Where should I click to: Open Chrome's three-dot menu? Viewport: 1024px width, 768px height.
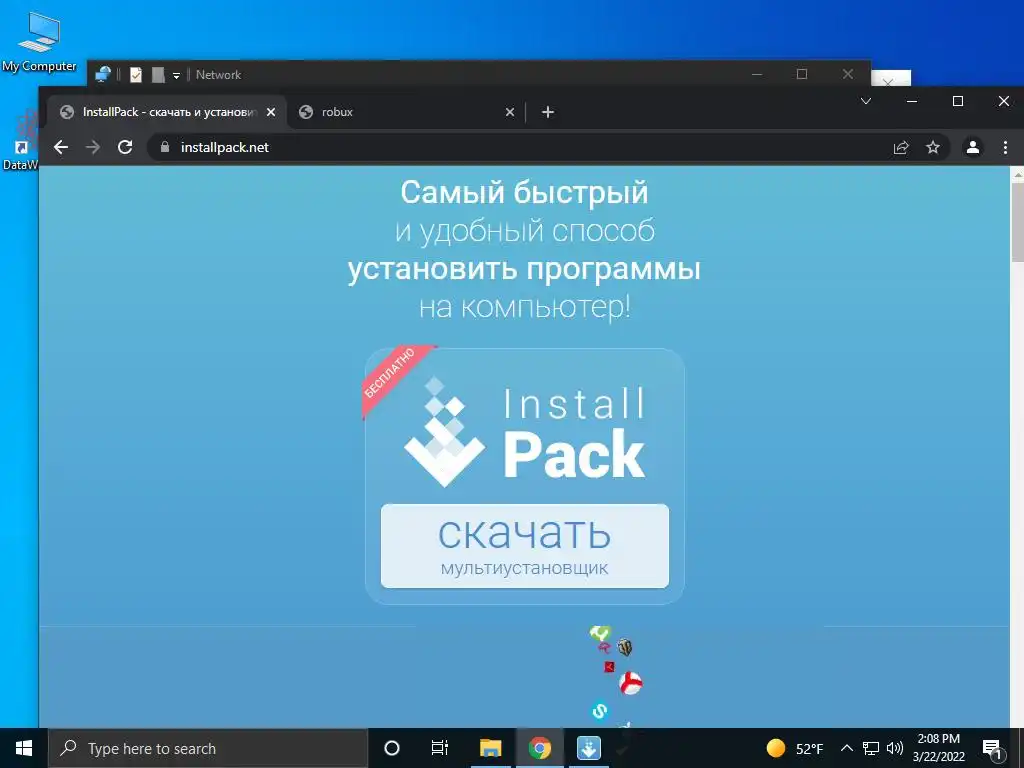coord(1005,148)
